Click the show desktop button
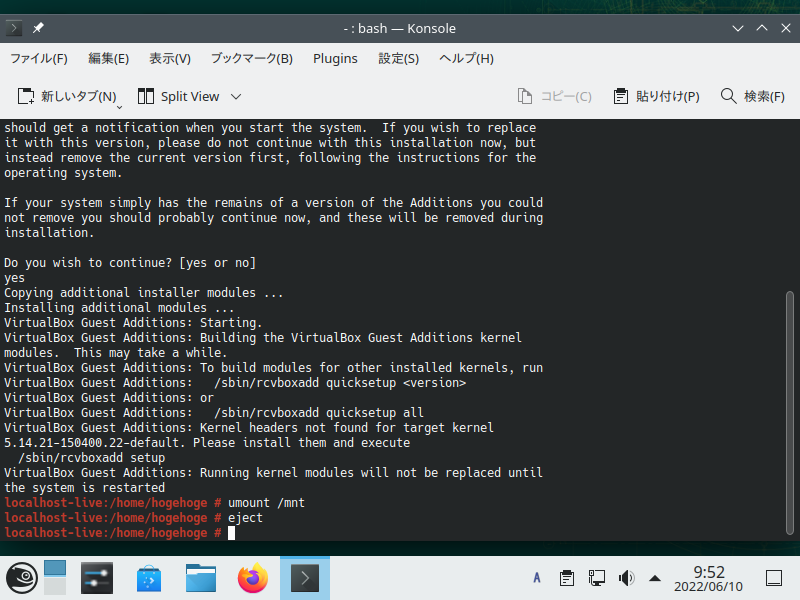Viewport: 800px width, 600px height. [x=774, y=578]
